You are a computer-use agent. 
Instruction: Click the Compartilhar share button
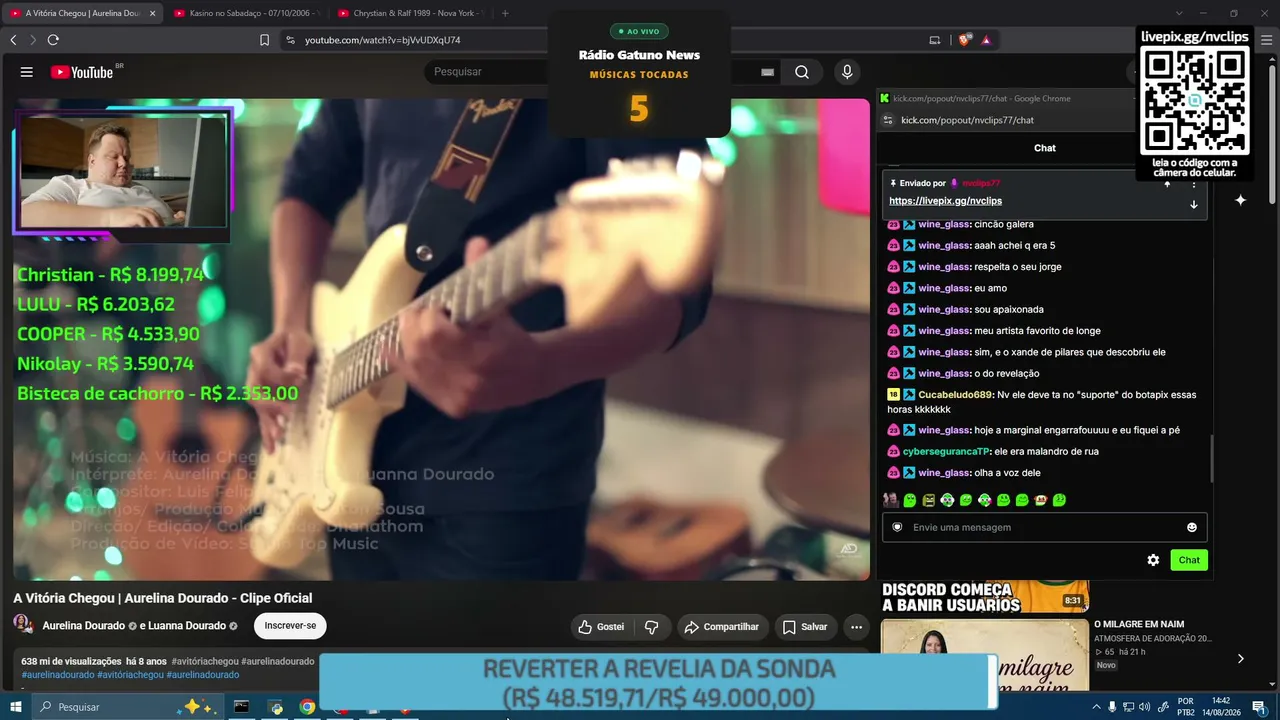coord(722,627)
